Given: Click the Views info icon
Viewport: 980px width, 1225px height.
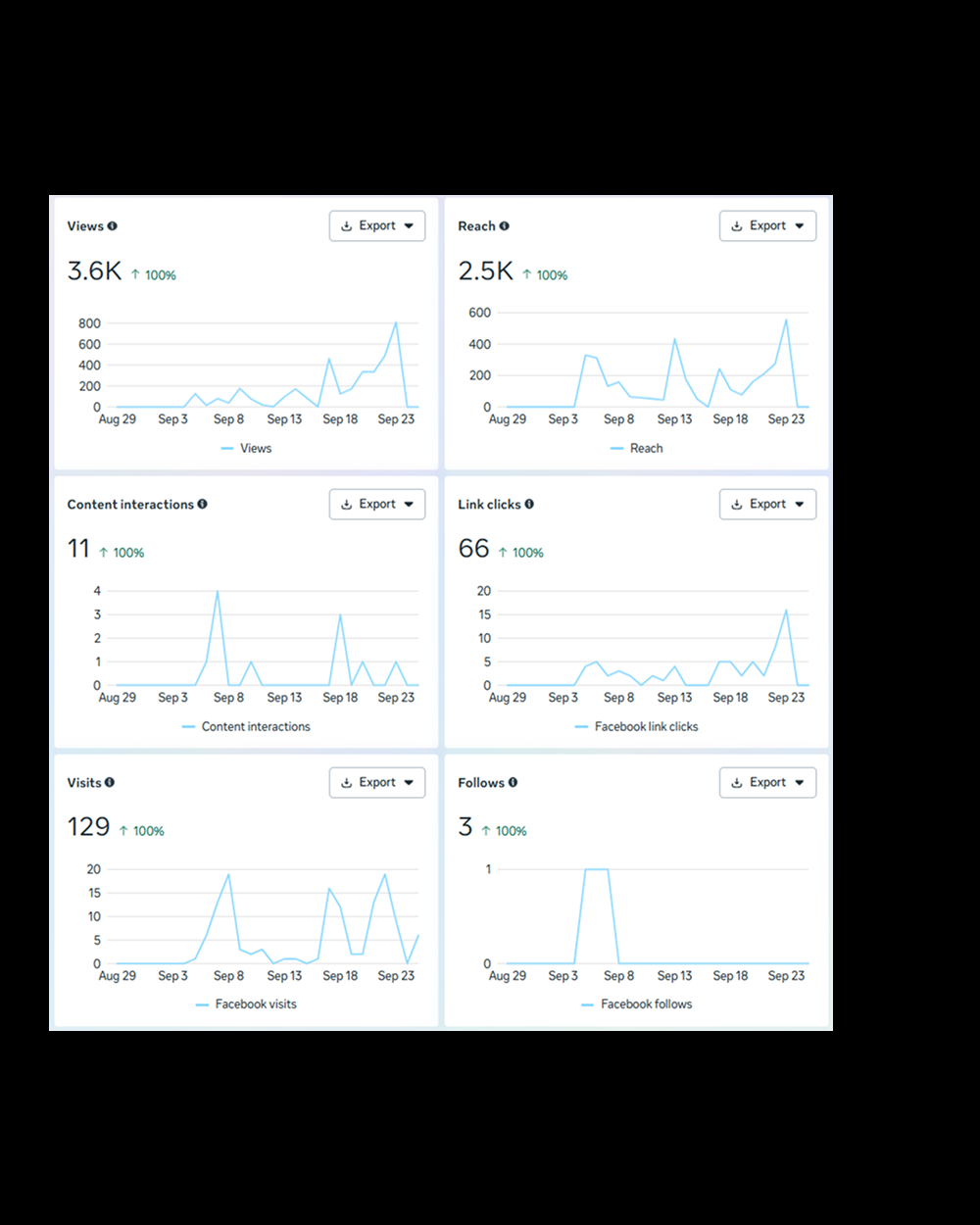Looking at the screenshot, I should (x=112, y=225).
